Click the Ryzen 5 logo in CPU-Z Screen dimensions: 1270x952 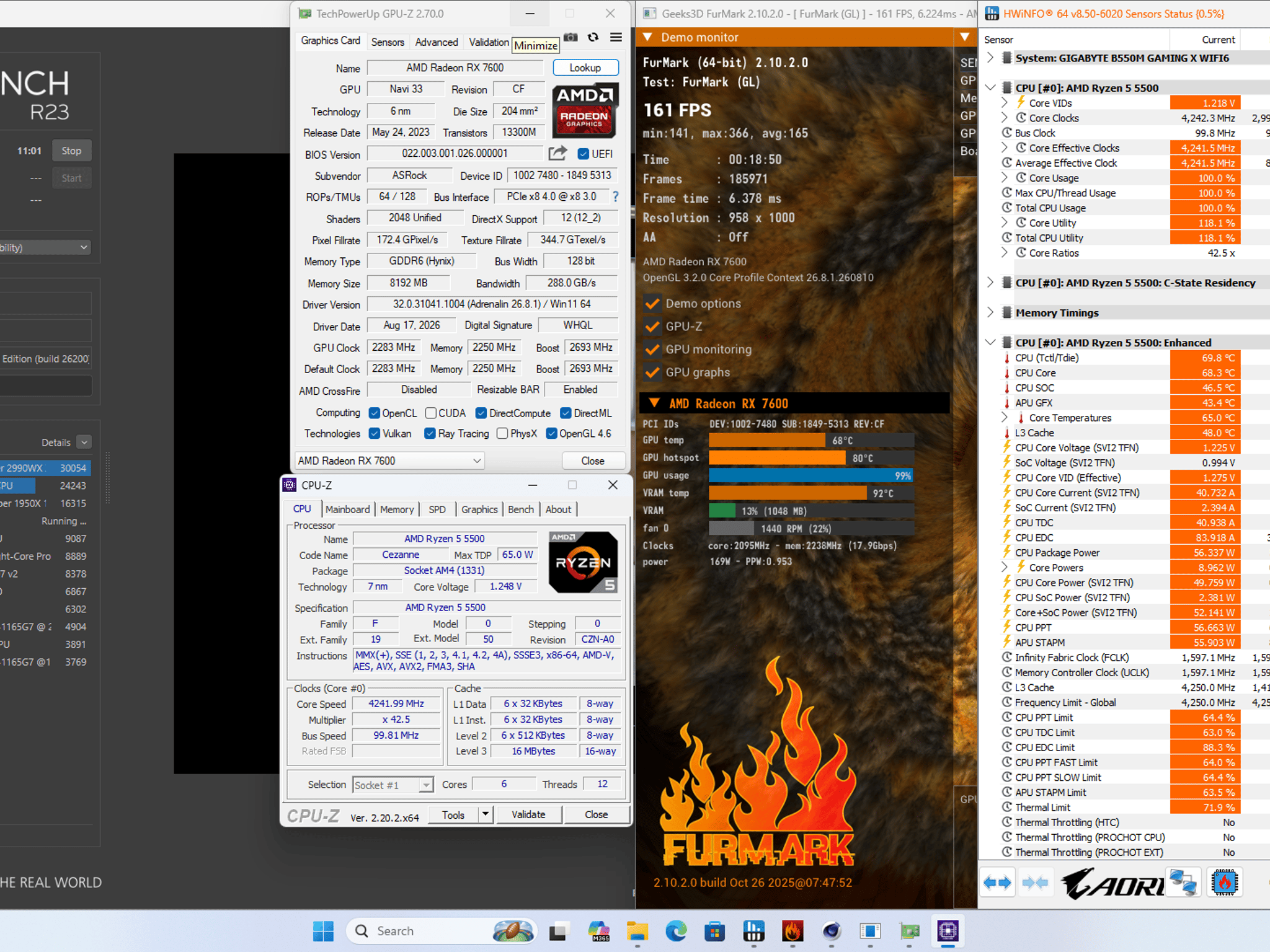583,562
